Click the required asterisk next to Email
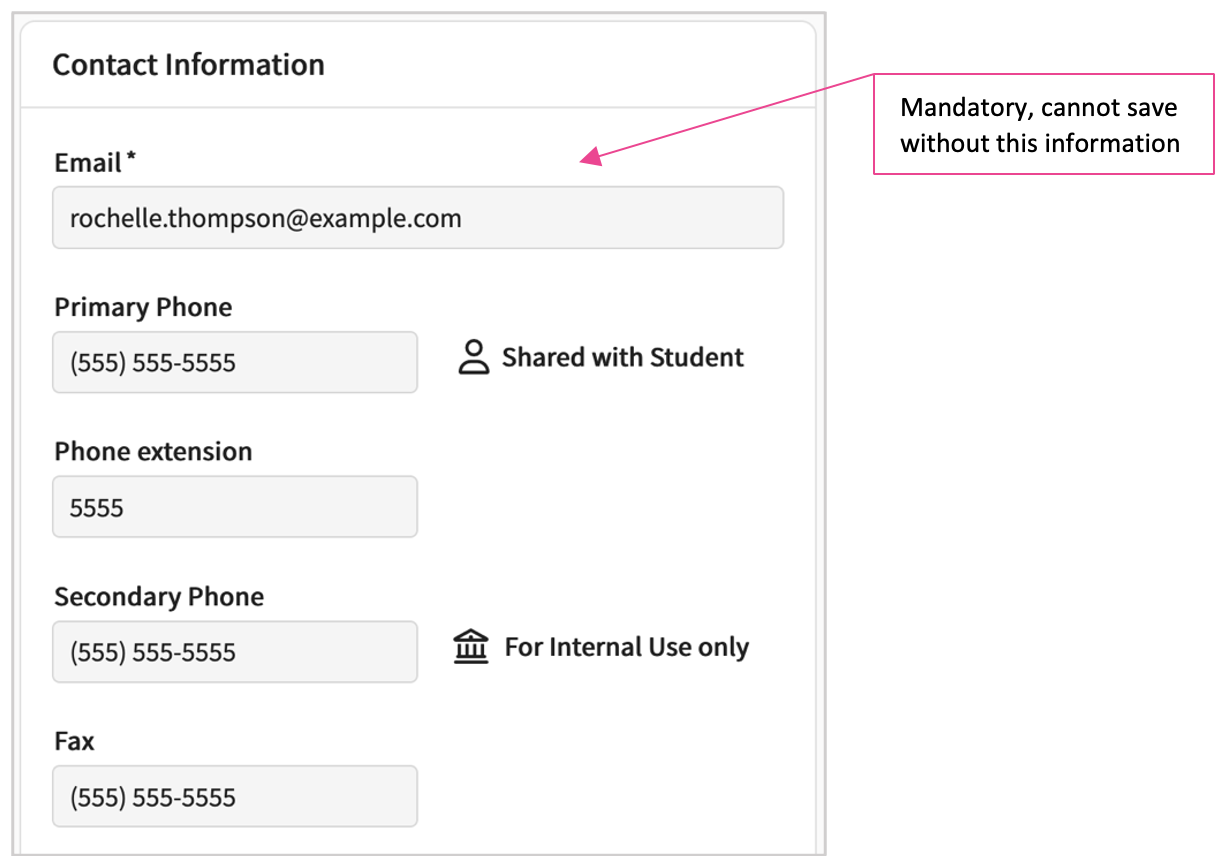 [x=131, y=160]
